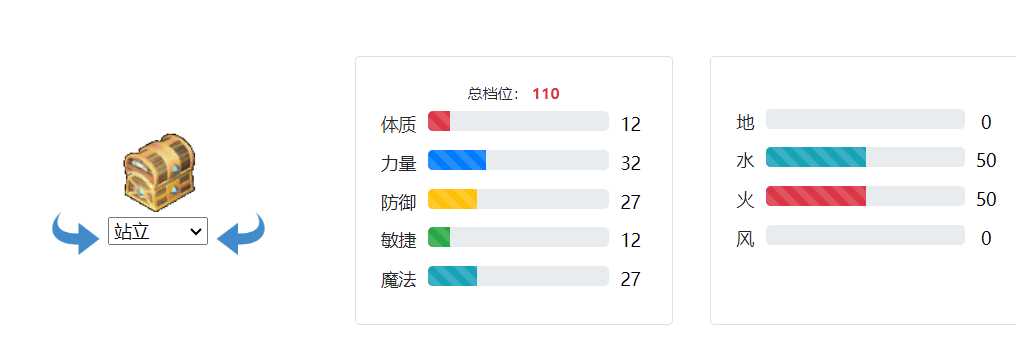Click the right rotate arrow icon
1016x360 pixels.
click(x=240, y=233)
